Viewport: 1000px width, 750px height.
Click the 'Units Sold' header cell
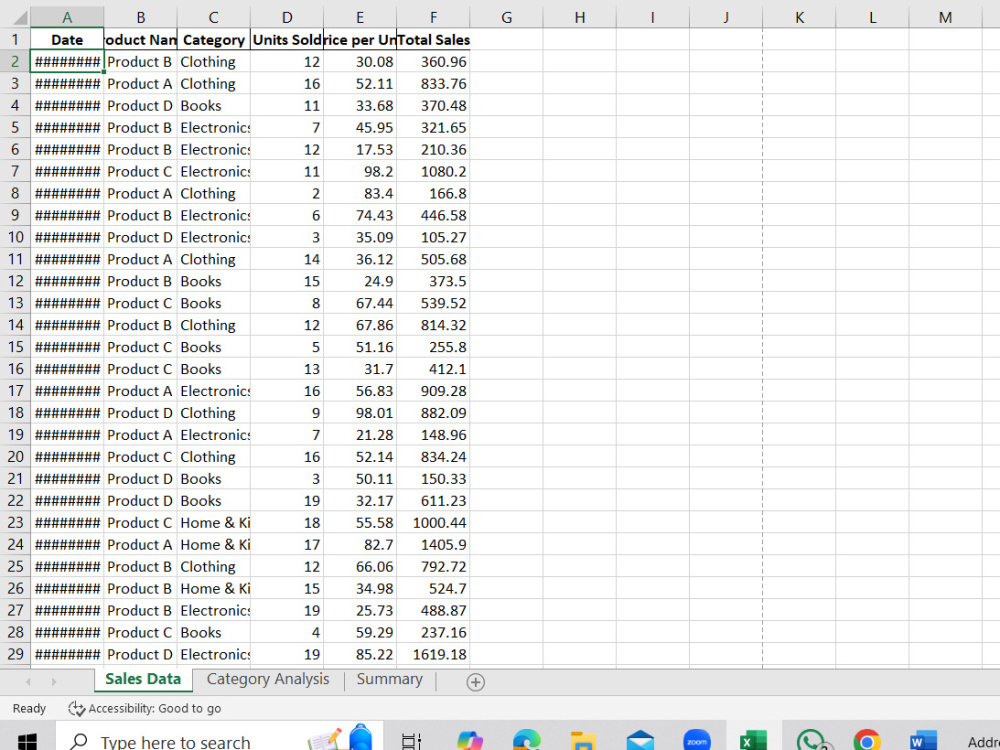pyautogui.click(x=287, y=40)
